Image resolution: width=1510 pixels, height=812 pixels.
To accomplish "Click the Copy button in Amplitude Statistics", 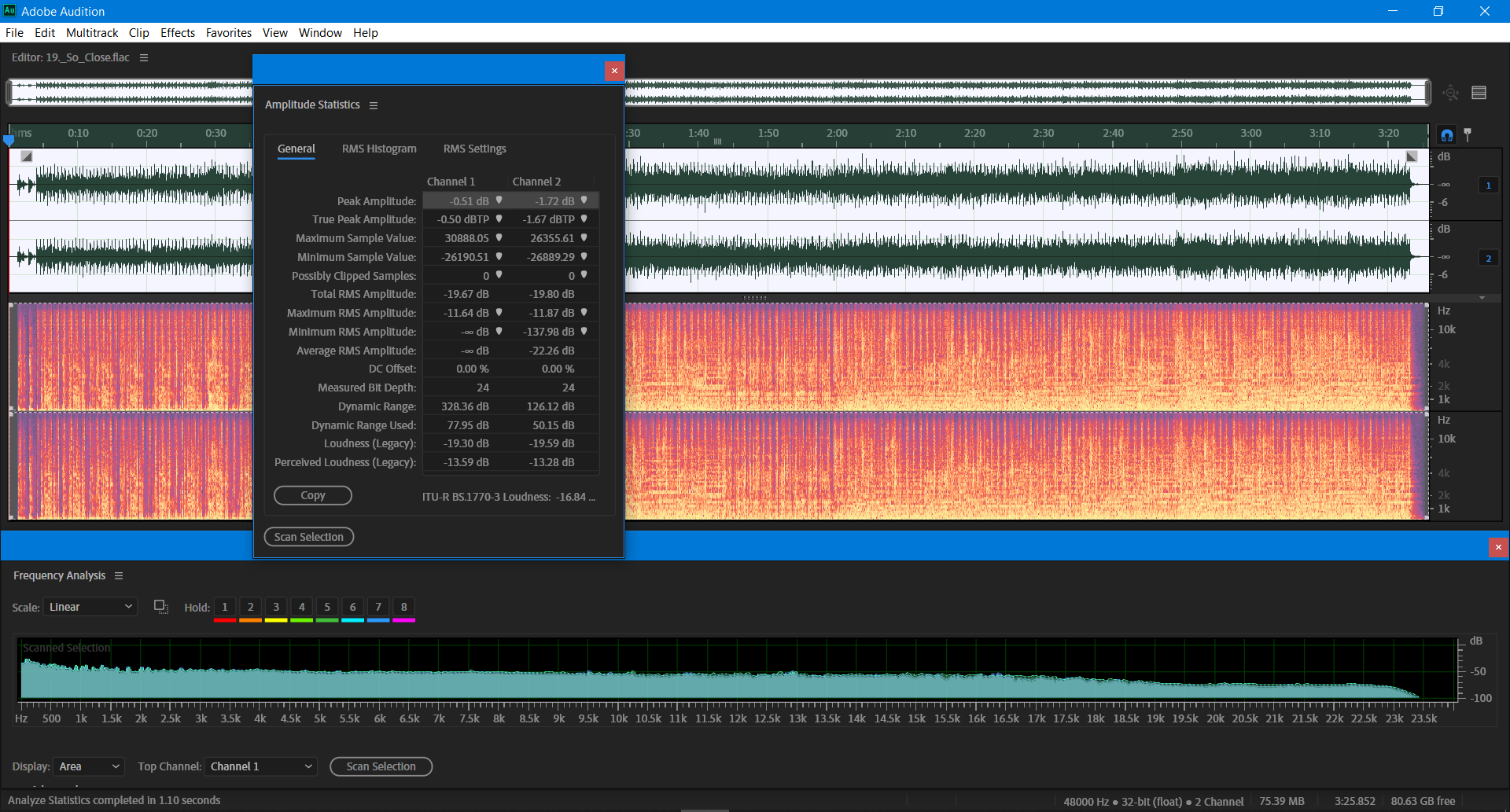I will coord(312,495).
